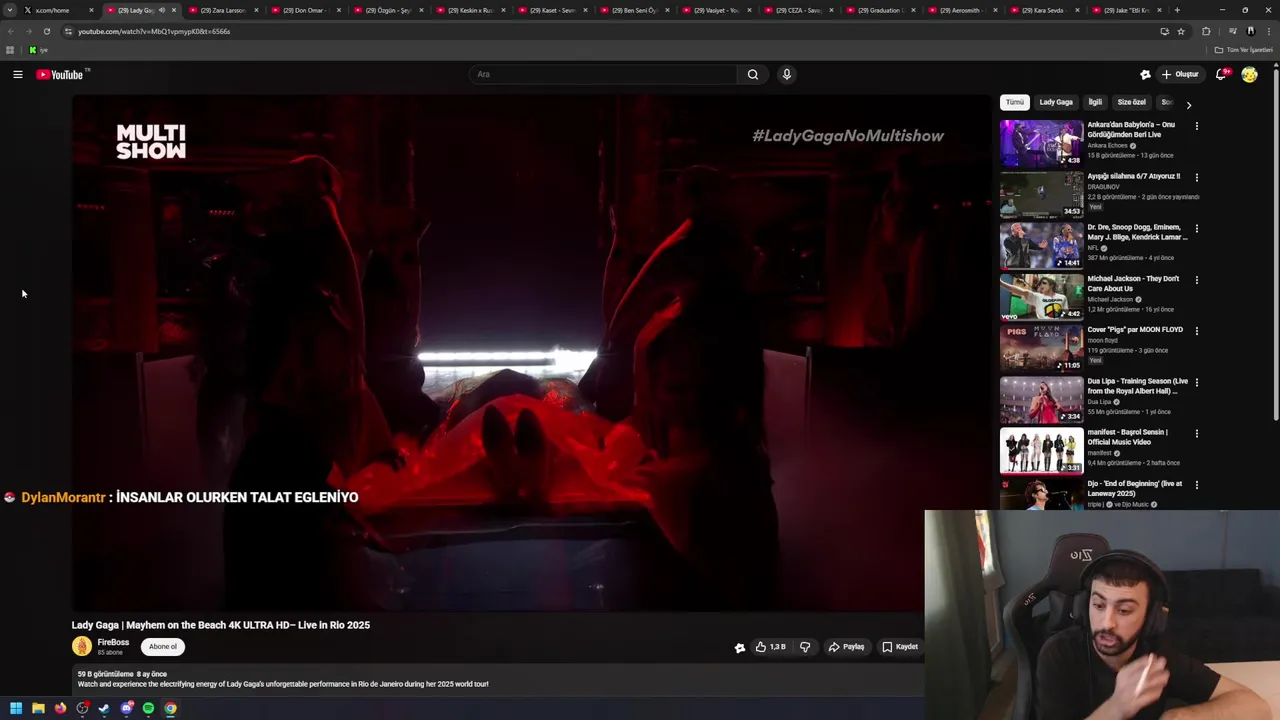The image size is (1280, 720).
Task: Open Ankara'dan Babylon'a video thumbnail
Action: tap(1041, 143)
